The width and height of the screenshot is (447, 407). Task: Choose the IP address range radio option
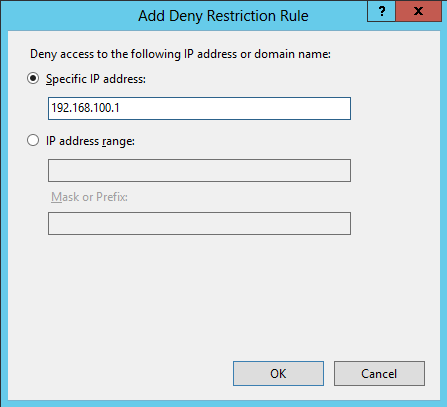33,140
